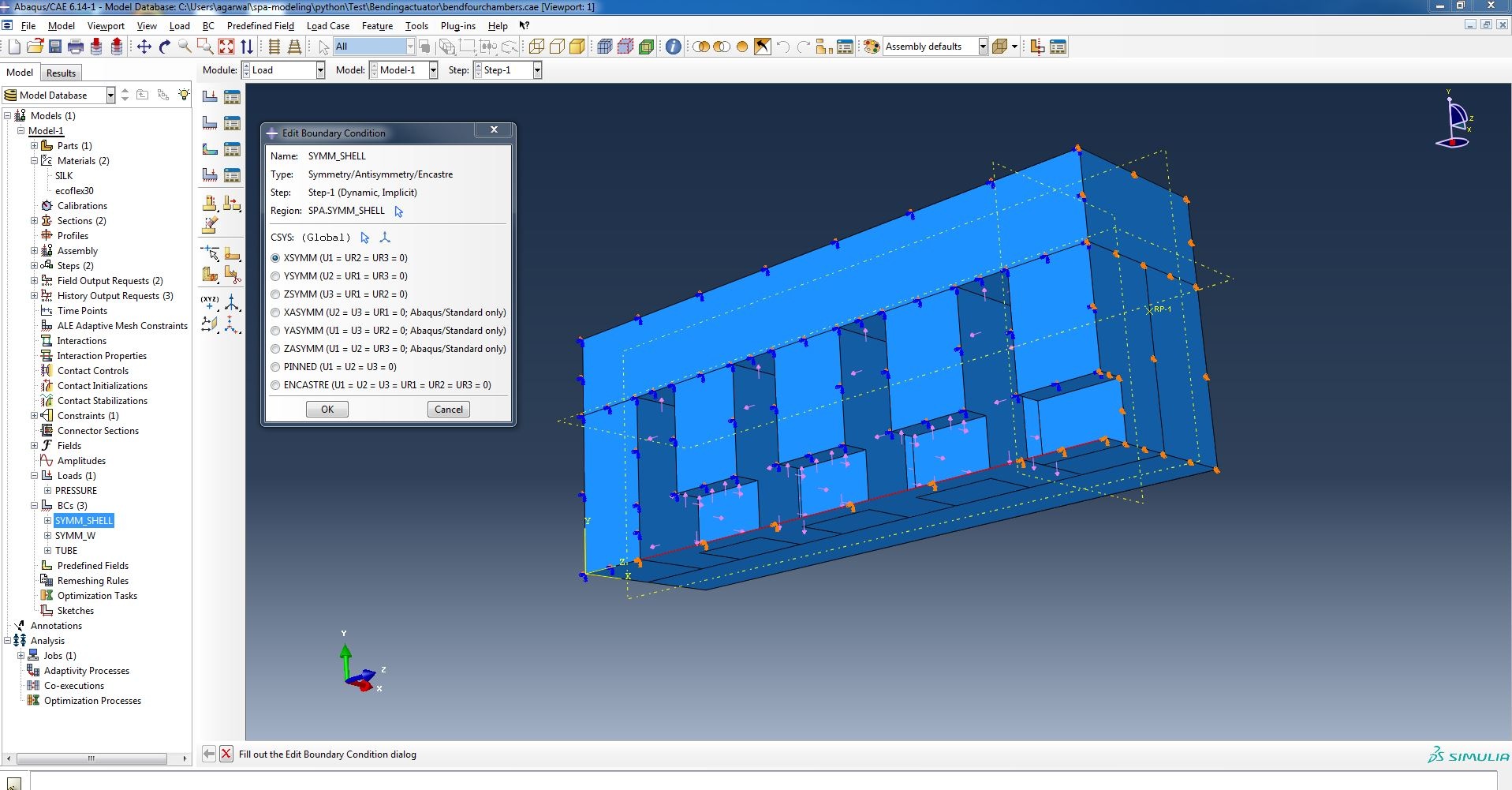The width and height of the screenshot is (1512, 790).
Task: Select the PINNED radio button
Action: pyautogui.click(x=275, y=367)
